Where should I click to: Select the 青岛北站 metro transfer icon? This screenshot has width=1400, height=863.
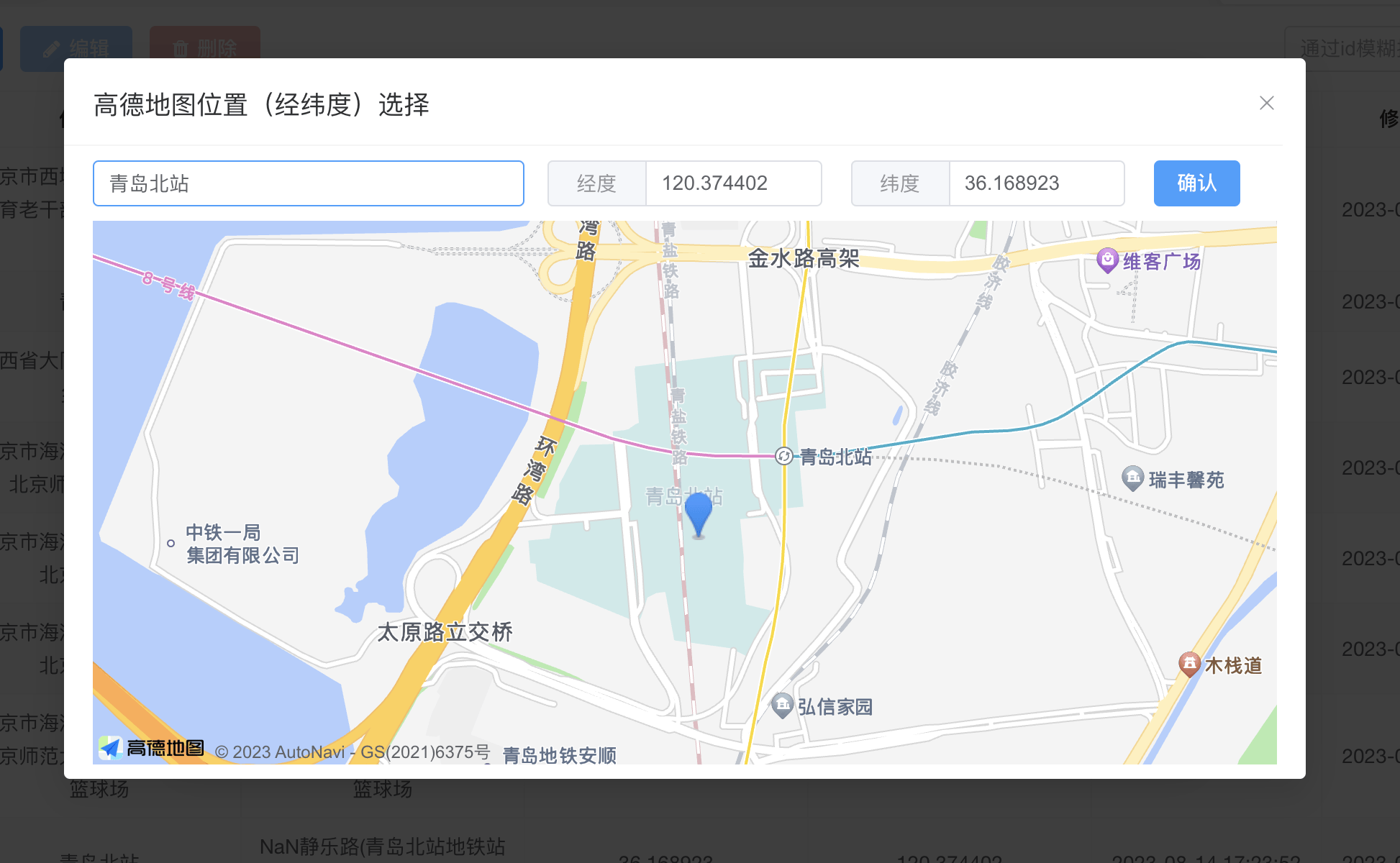(x=783, y=457)
